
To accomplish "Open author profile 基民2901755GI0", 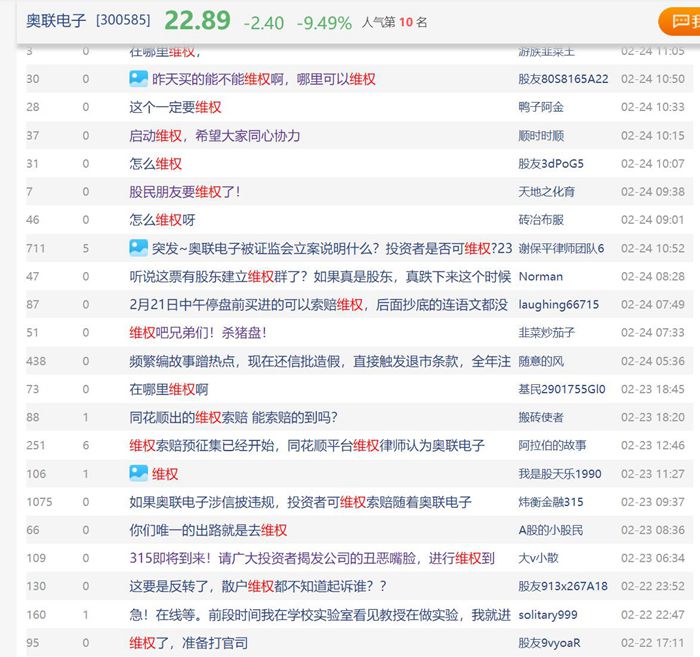I will pos(562,389).
